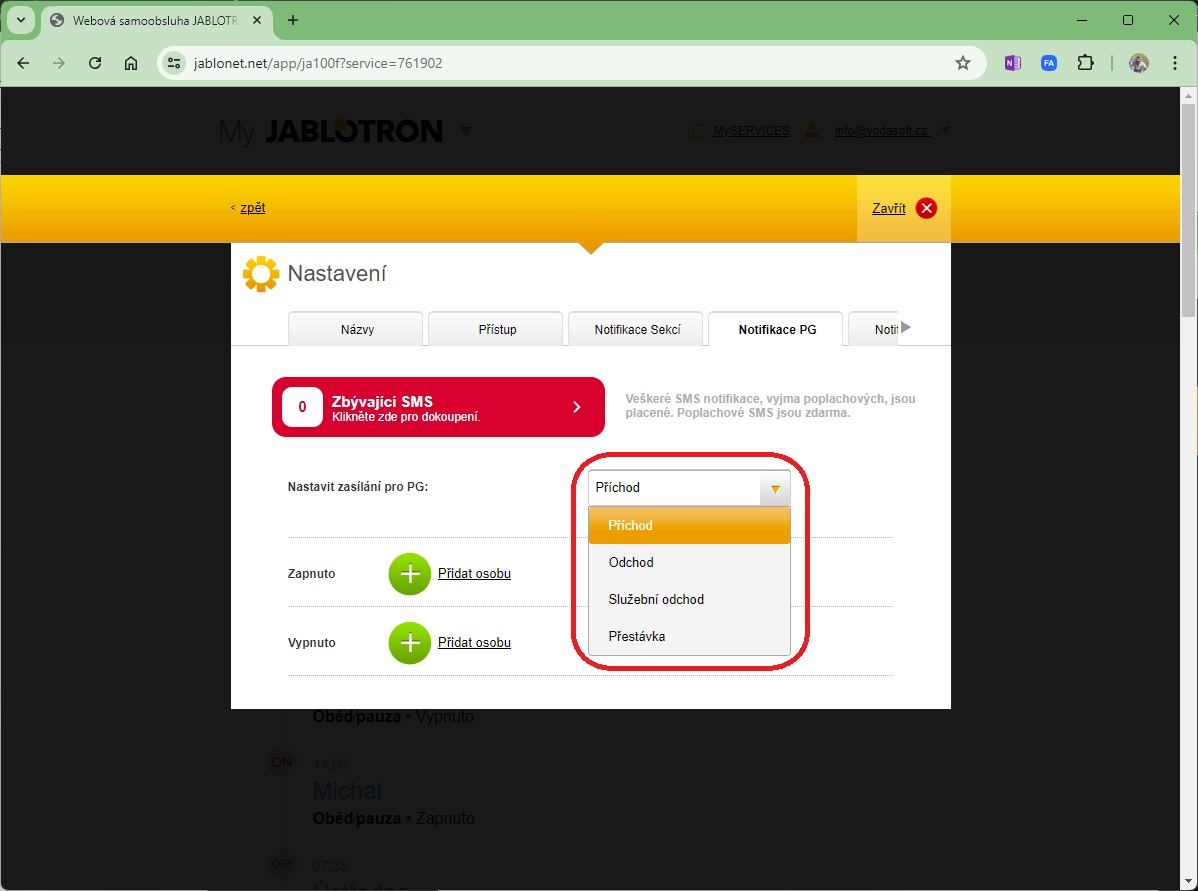Click the green plus icon beside Zapnuto

(409, 574)
